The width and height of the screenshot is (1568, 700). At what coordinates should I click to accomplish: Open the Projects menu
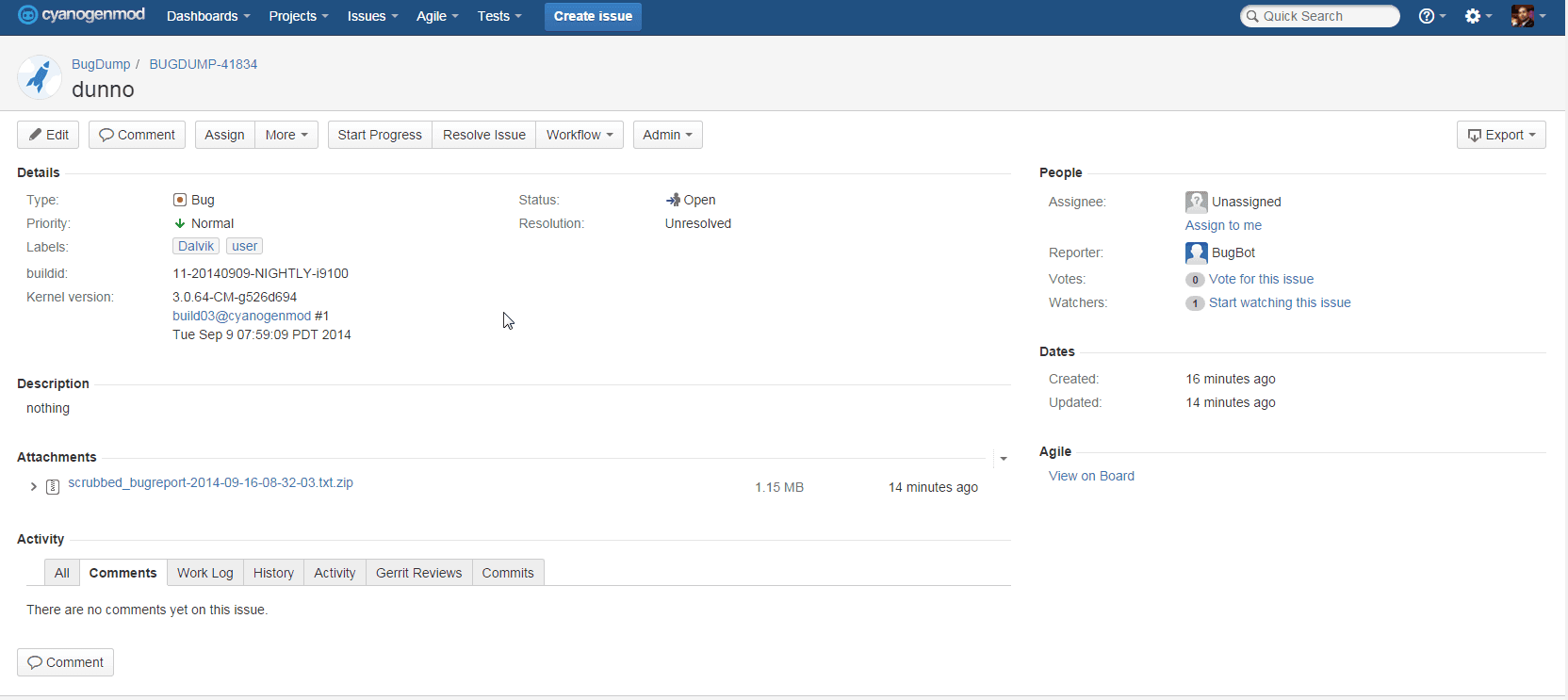click(299, 16)
